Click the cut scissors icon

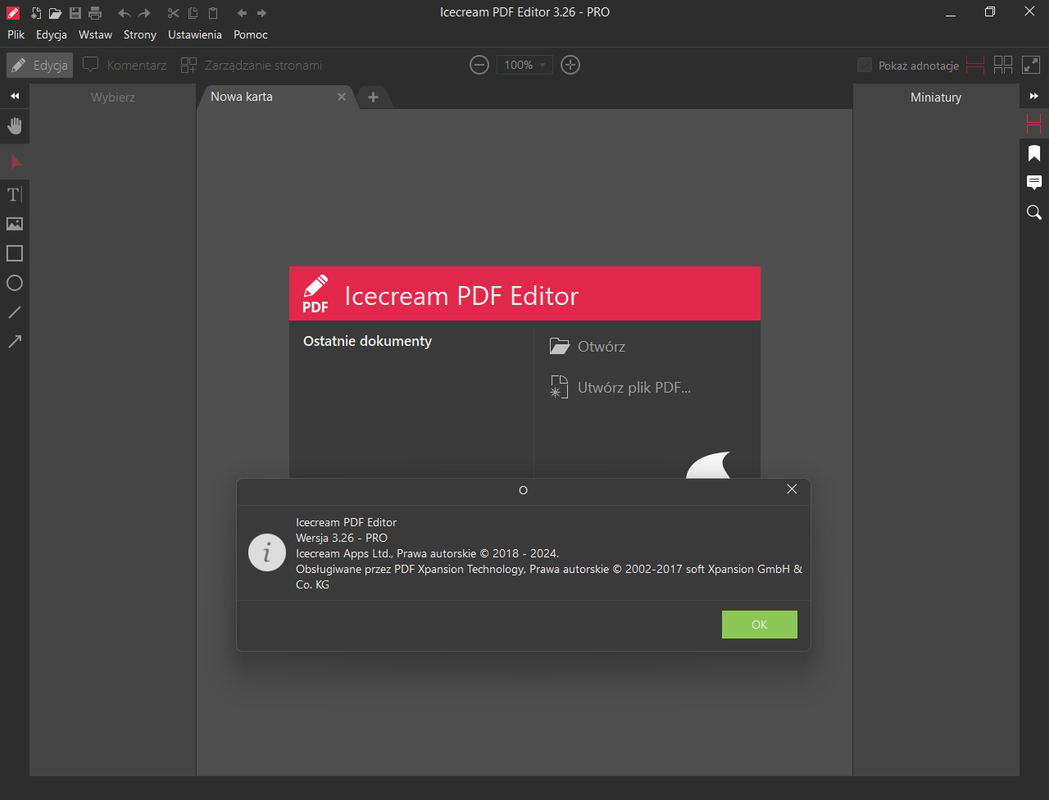pyautogui.click(x=173, y=13)
